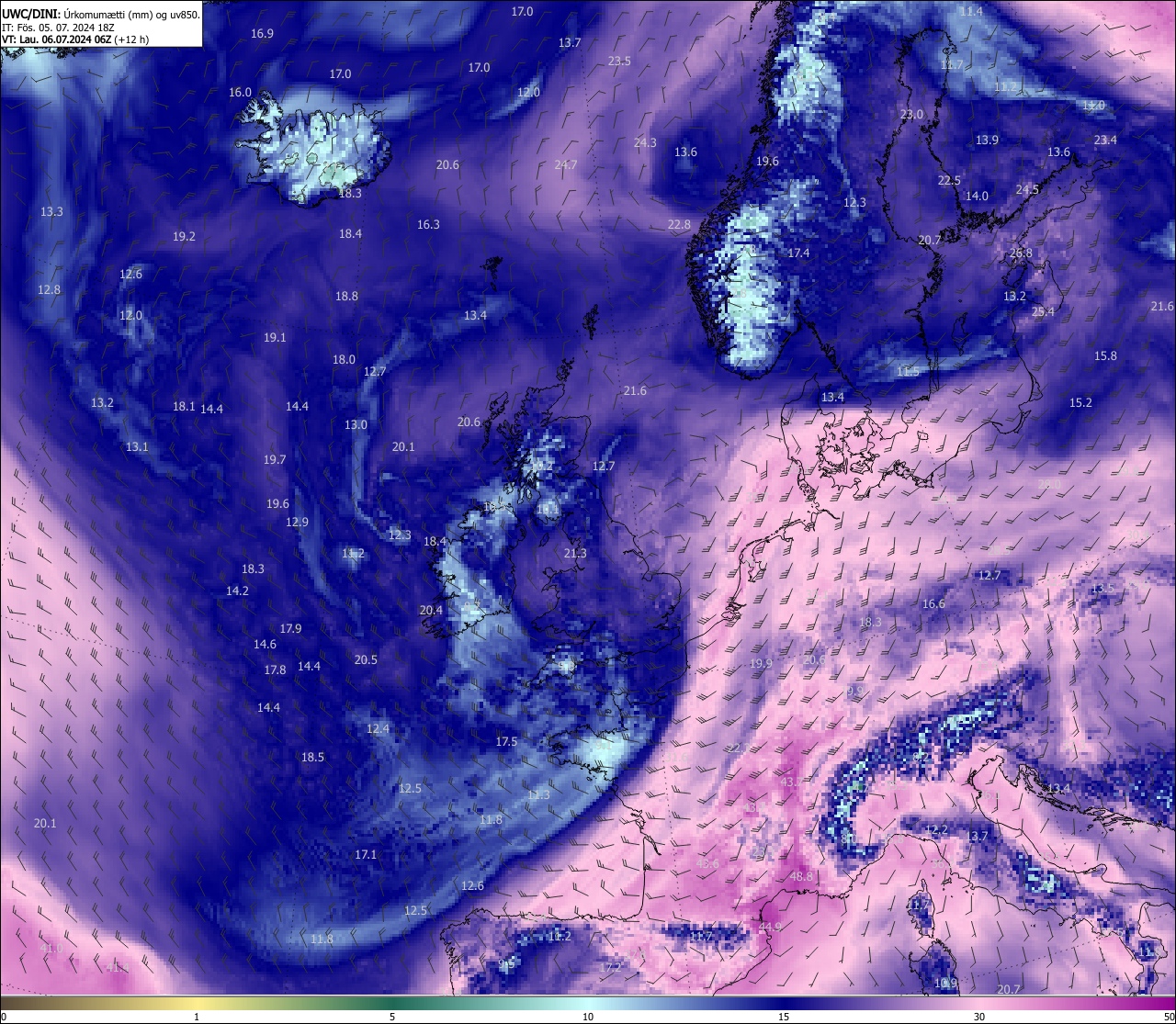Image resolution: width=1176 pixels, height=1024 pixels.
Task: Click the value 25.4 on the map
Action: point(1043,311)
